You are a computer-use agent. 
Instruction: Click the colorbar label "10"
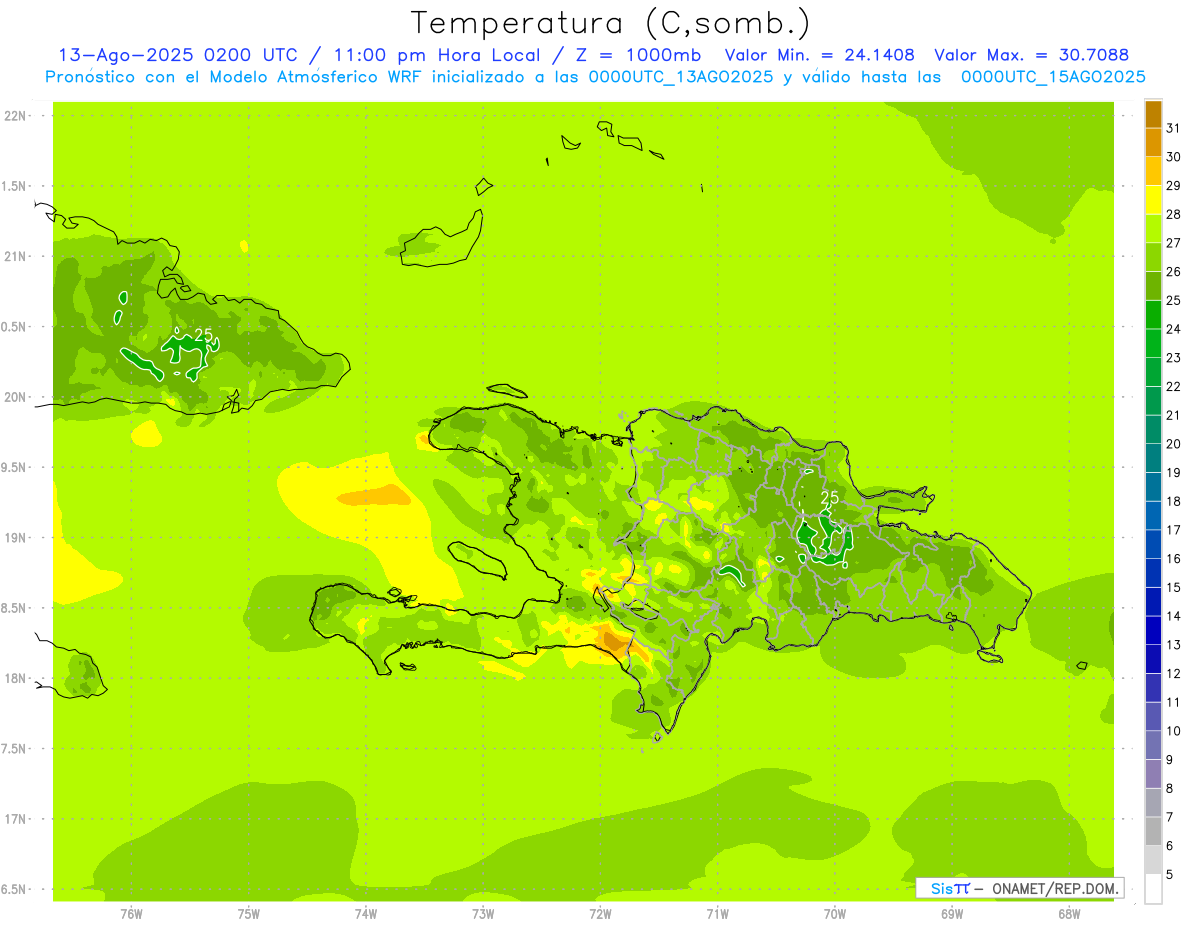(x=1174, y=731)
